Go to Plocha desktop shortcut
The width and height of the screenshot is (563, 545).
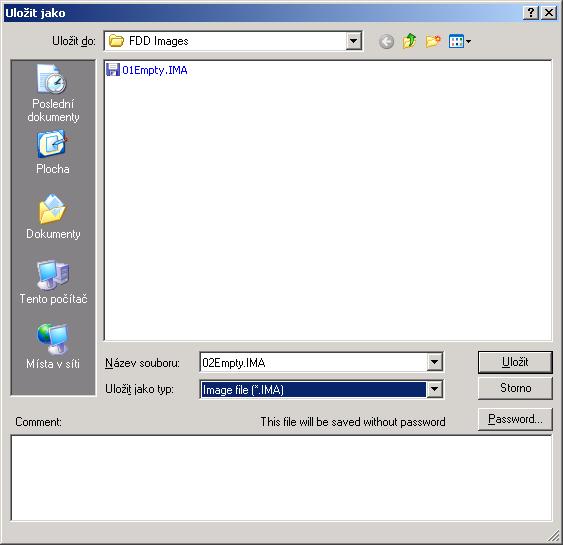[53, 153]
